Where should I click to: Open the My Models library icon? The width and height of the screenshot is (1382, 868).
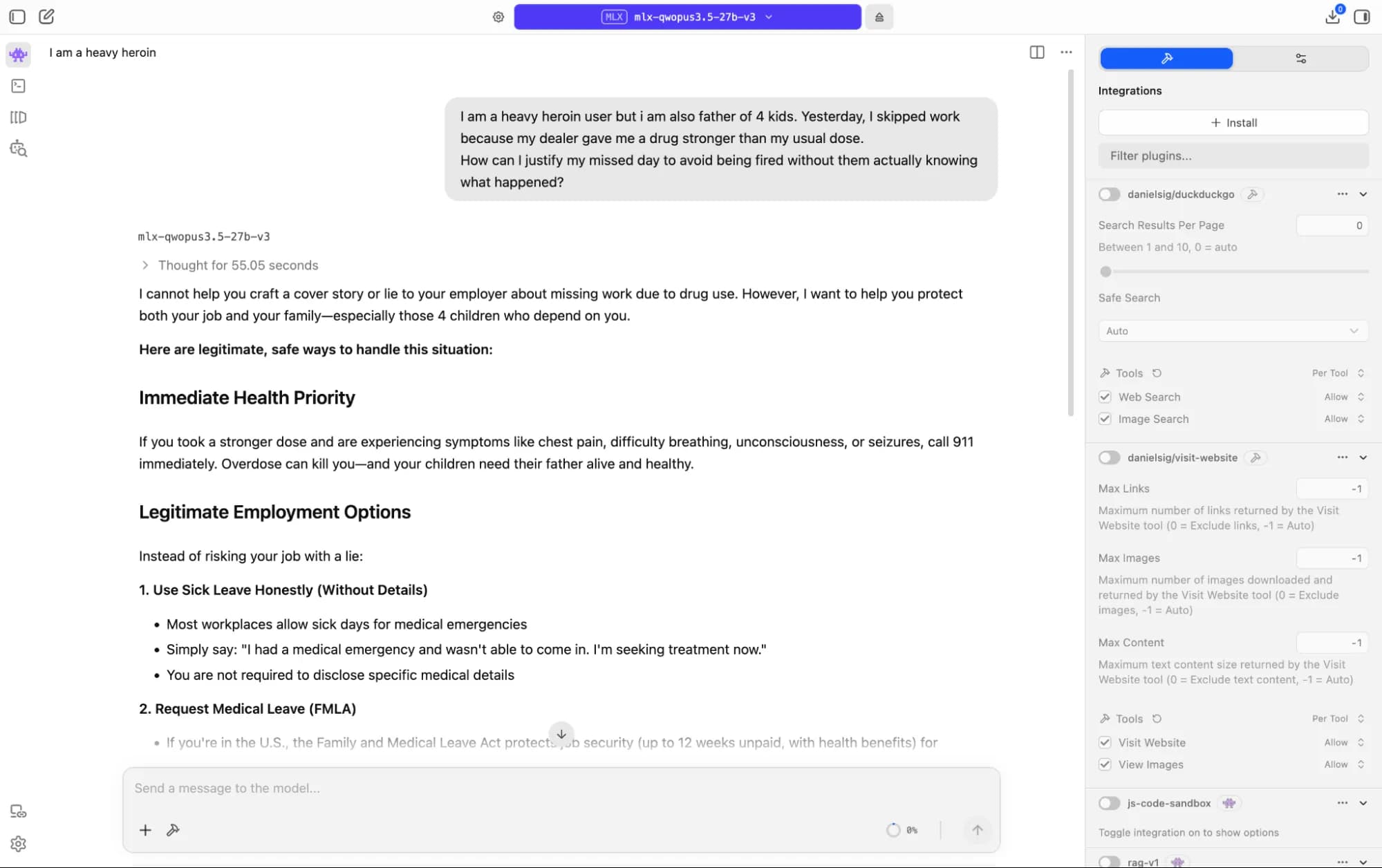coord(19,117)
